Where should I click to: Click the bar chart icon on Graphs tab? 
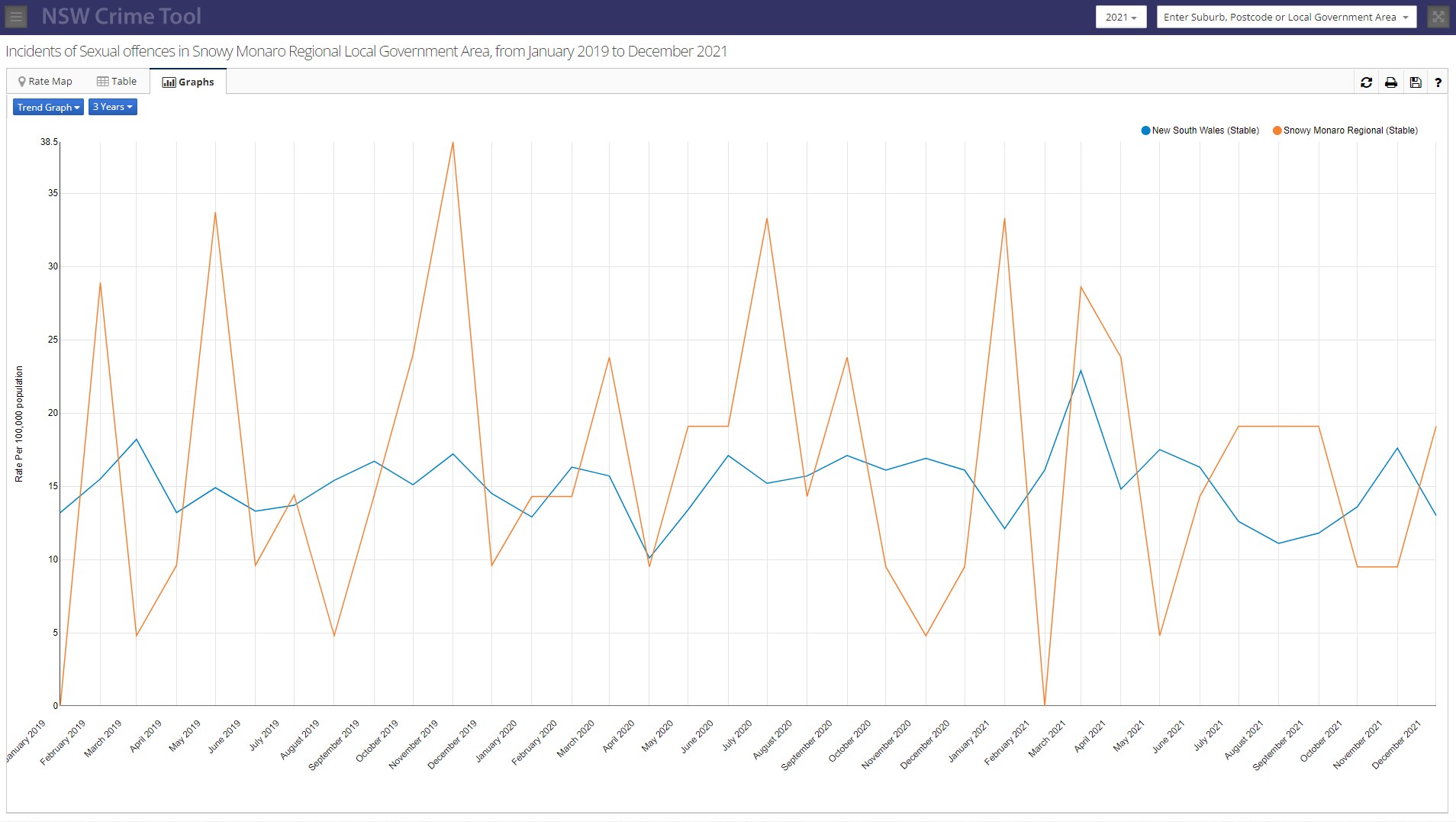click(x=168, y=82)
